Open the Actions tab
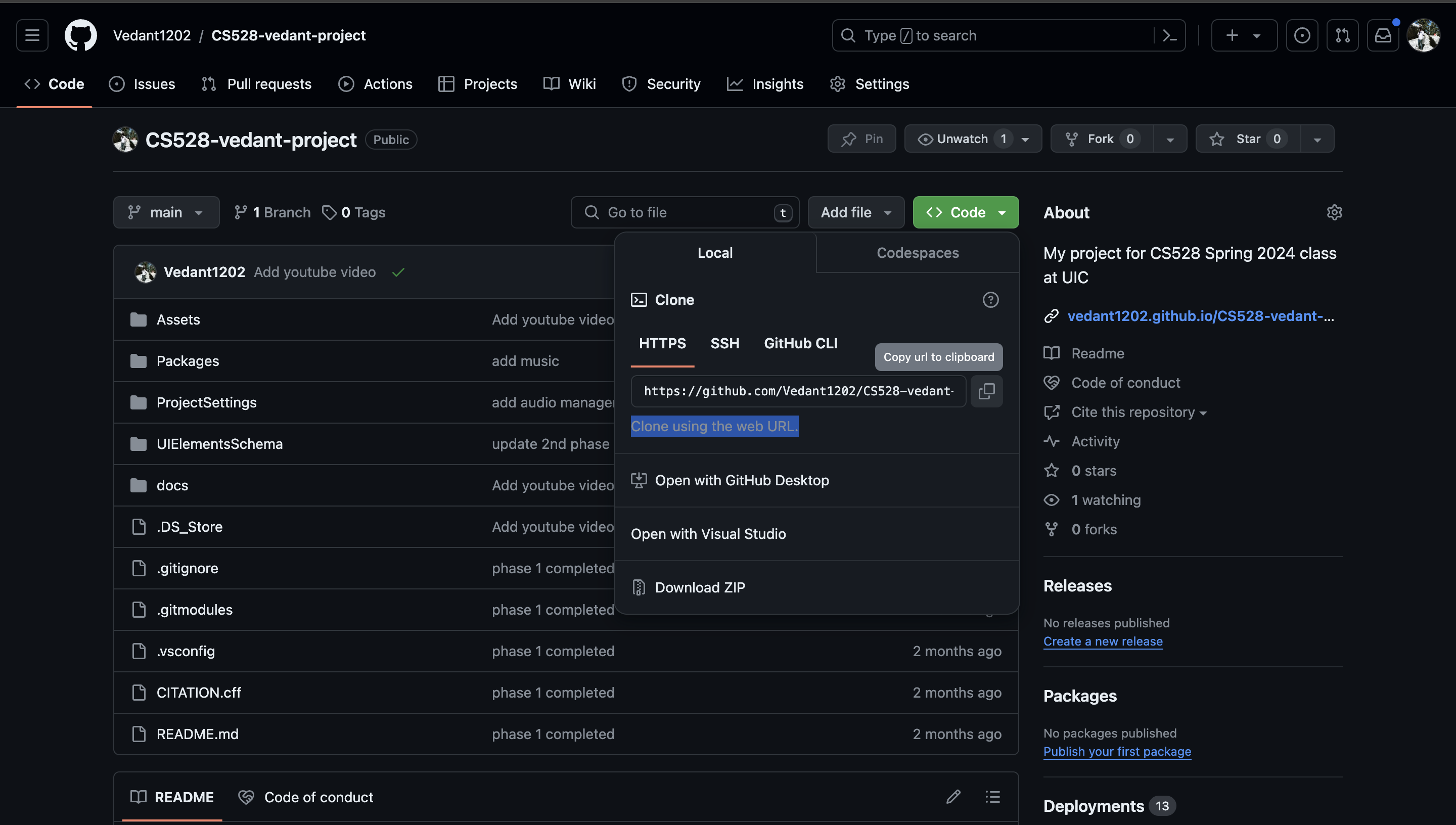This screenshot has width=1456, height=825. pyautogui.click(x=376, y=84)
